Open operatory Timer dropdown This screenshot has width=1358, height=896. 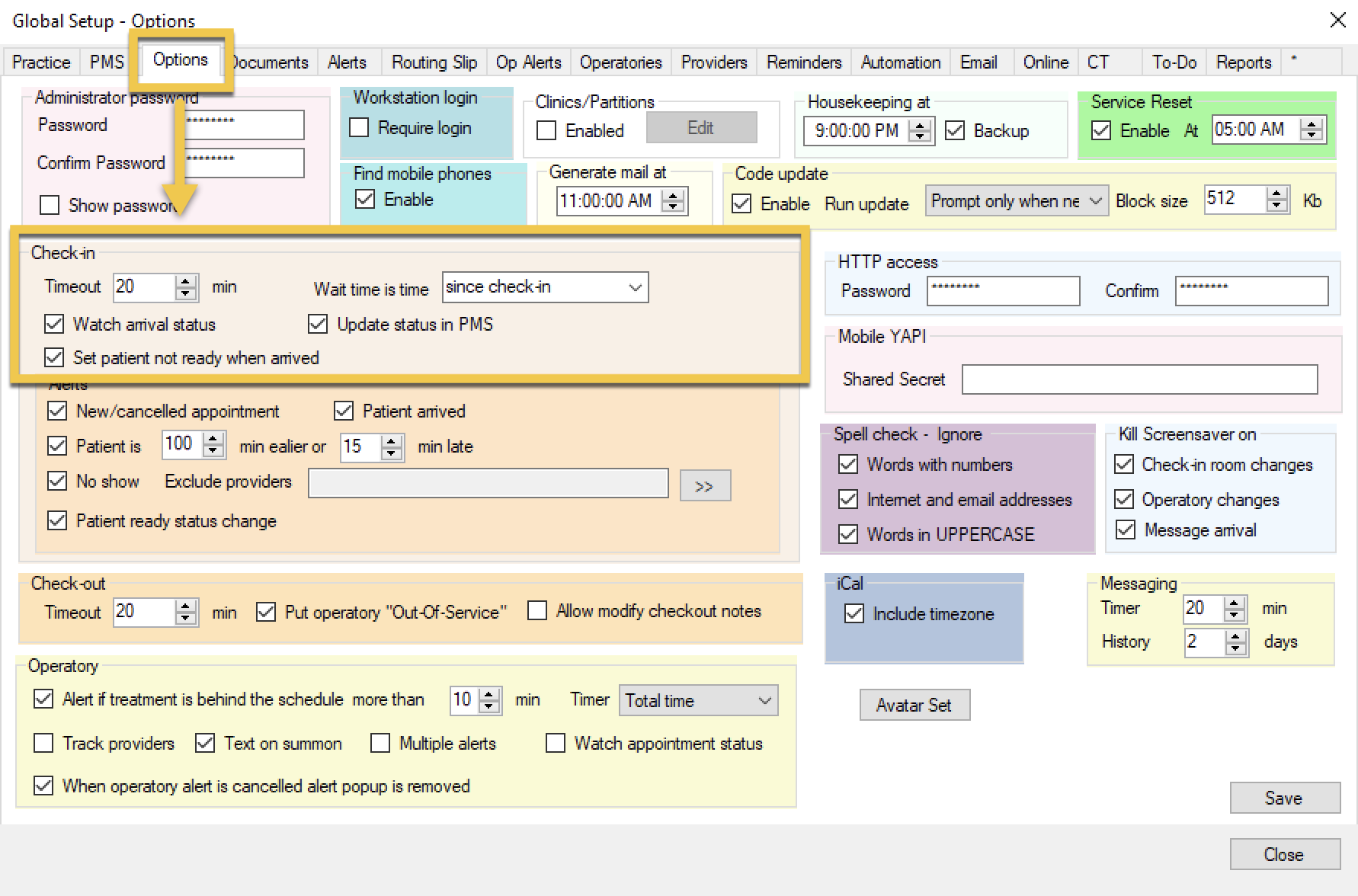698,701
